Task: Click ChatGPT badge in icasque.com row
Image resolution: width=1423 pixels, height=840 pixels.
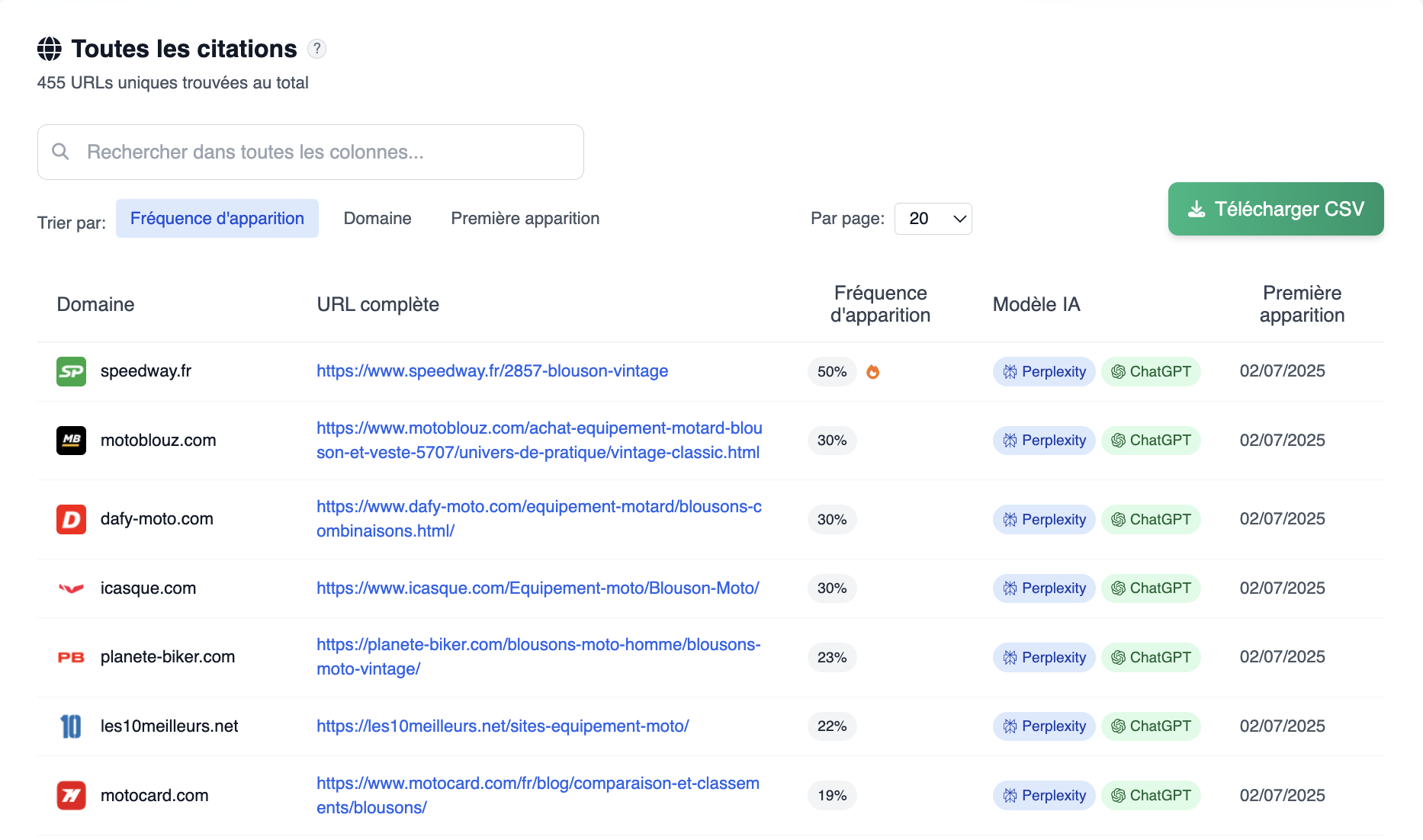Action: 1151,588
